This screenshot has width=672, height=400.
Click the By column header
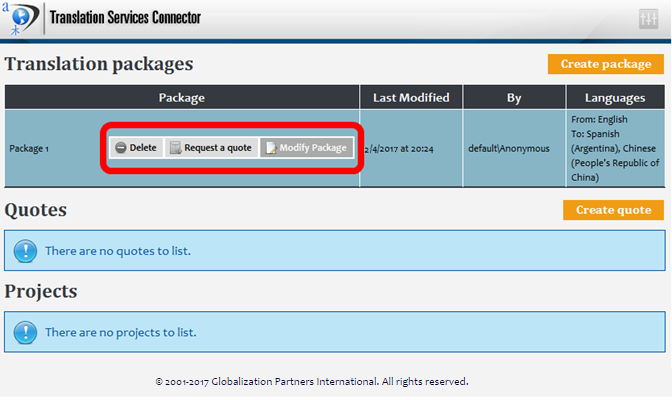[x=514, y=97]
